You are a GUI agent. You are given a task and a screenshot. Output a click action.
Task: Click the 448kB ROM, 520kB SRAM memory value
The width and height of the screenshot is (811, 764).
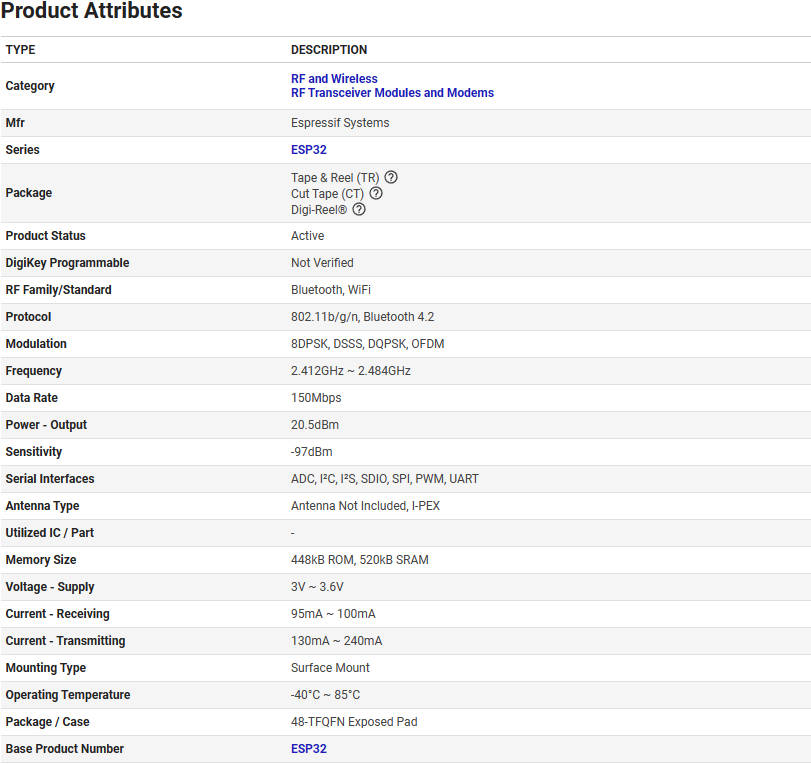point(359,560)
